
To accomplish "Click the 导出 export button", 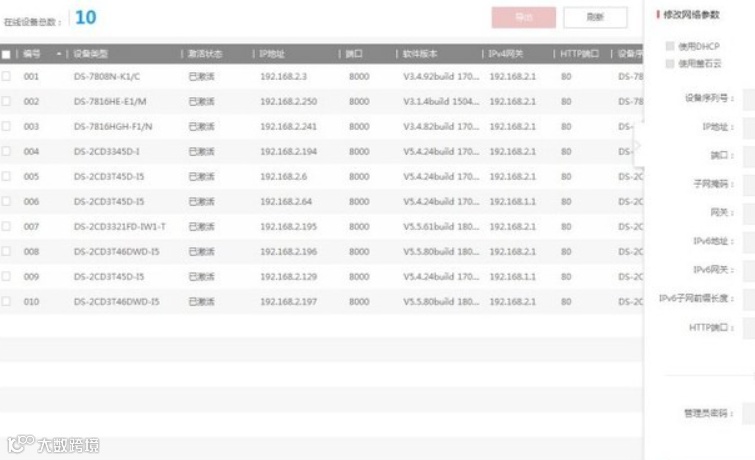I will (x=523, y=17).
